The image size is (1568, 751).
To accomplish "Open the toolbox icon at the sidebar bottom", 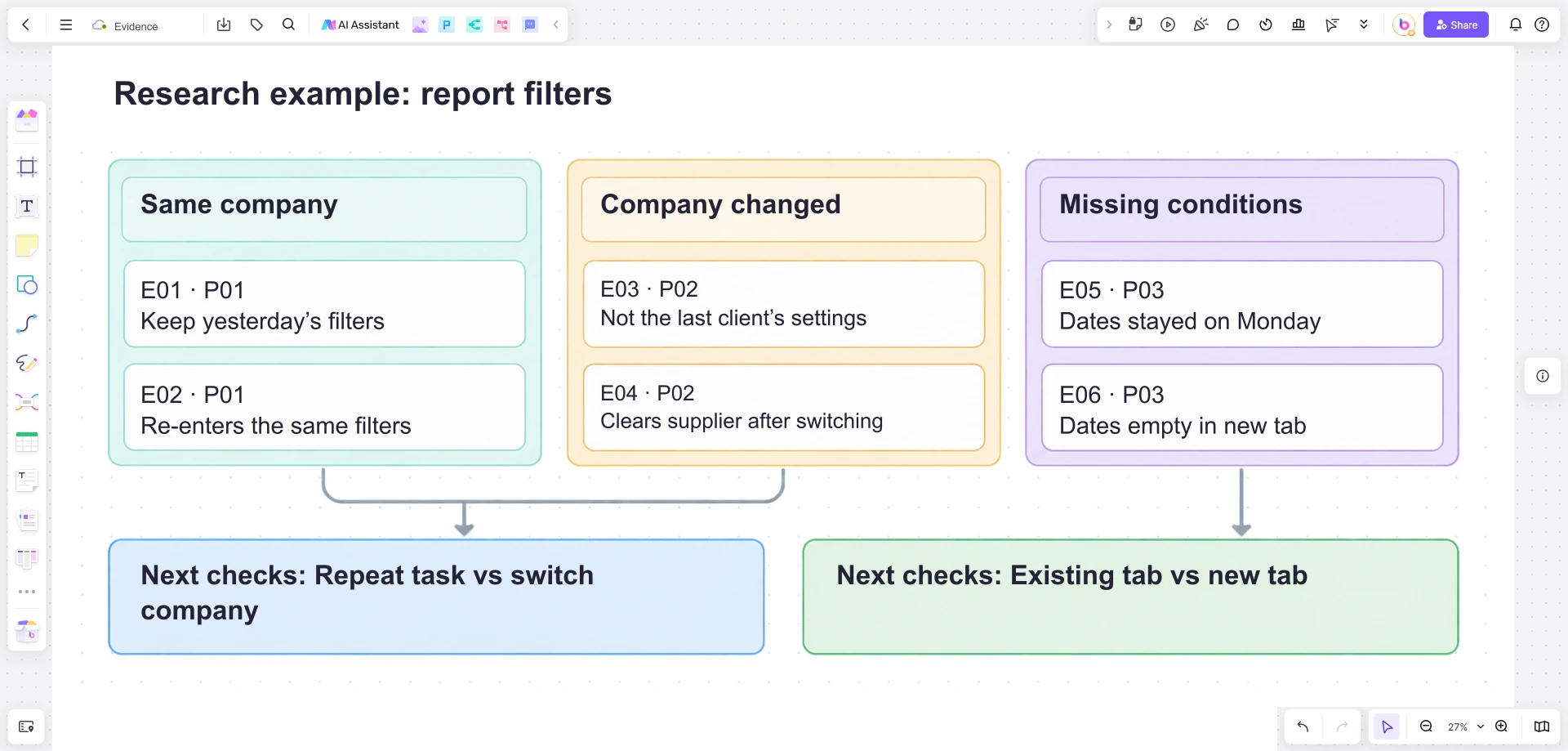I will (x=27, y=631).
